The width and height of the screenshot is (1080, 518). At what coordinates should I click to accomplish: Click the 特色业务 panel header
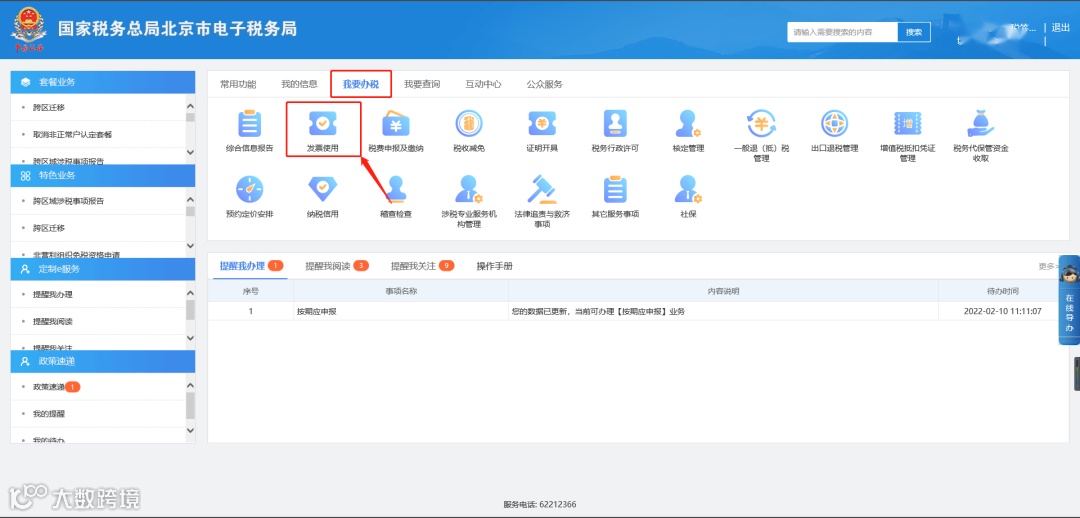(x=103, y=175)
